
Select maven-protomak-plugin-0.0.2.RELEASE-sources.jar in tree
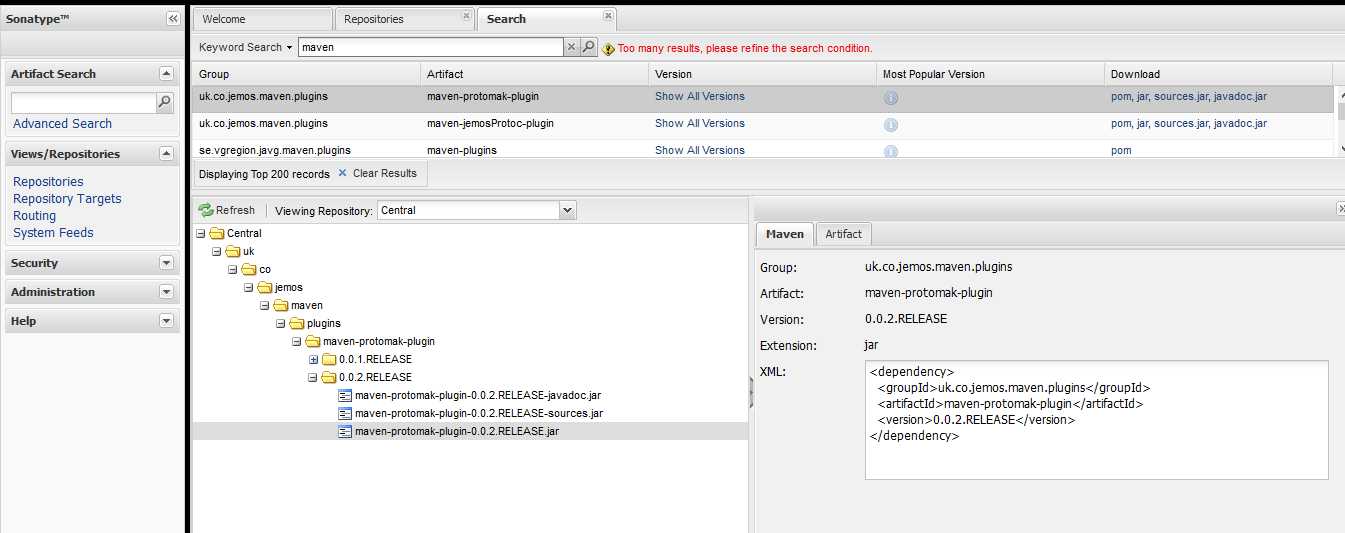(x=479, y=413)
